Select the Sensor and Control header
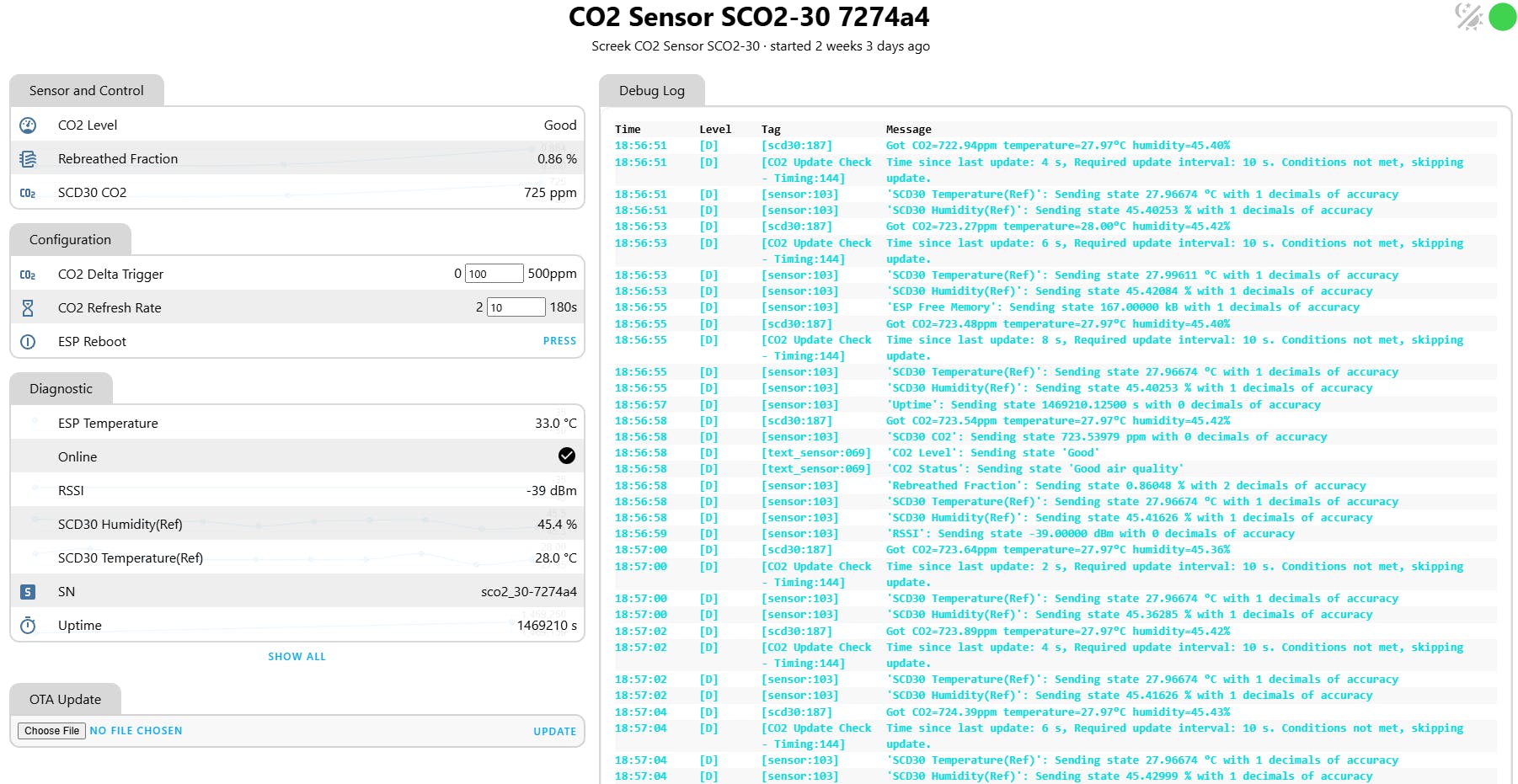1518x784 pixels. (x=87, y=91)
